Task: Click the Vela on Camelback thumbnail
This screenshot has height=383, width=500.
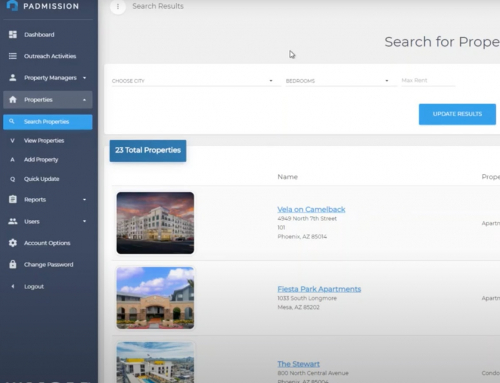Action: [x=155, y=223]
